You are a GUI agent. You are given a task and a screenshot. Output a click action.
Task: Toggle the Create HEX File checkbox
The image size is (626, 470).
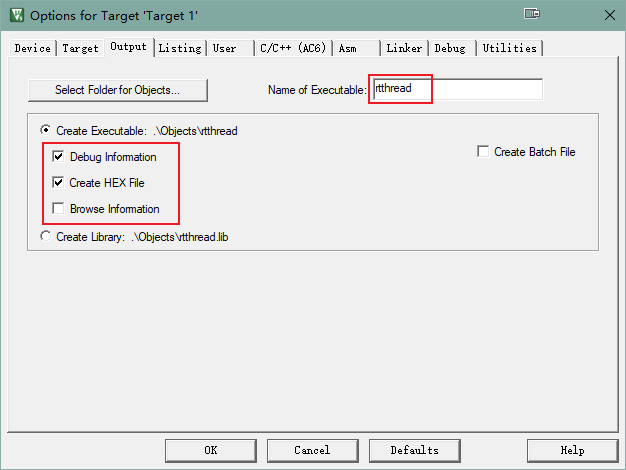(59, 183)
